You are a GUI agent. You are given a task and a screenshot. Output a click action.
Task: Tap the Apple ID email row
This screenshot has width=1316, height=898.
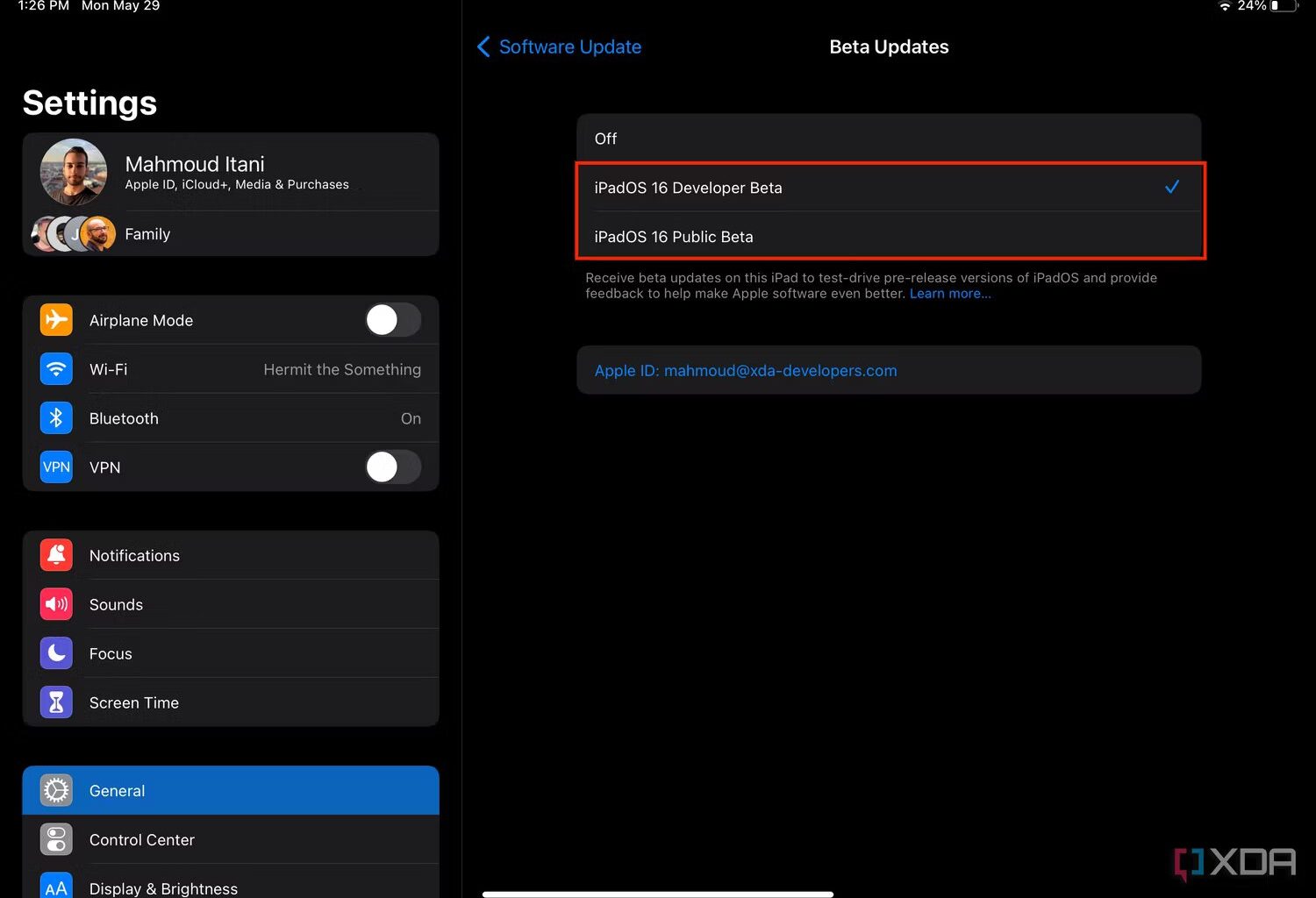[x=889, y=370]
